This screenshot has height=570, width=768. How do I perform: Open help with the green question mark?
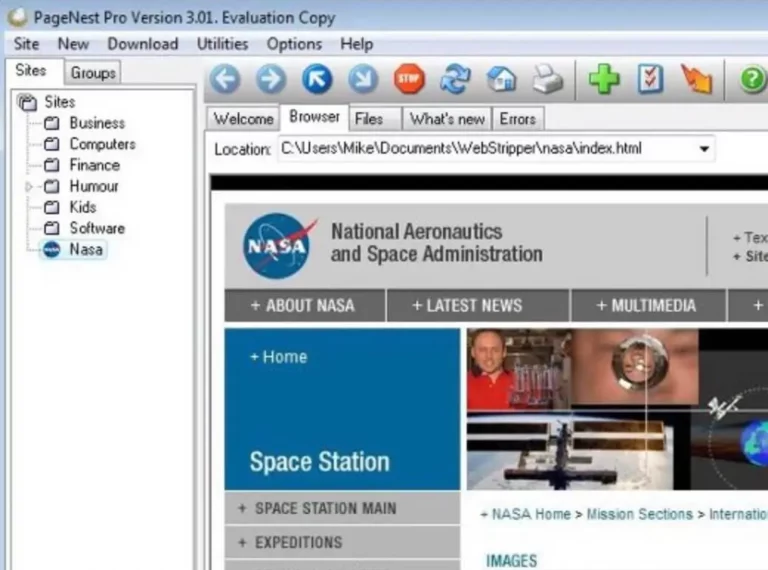[752, 79]
